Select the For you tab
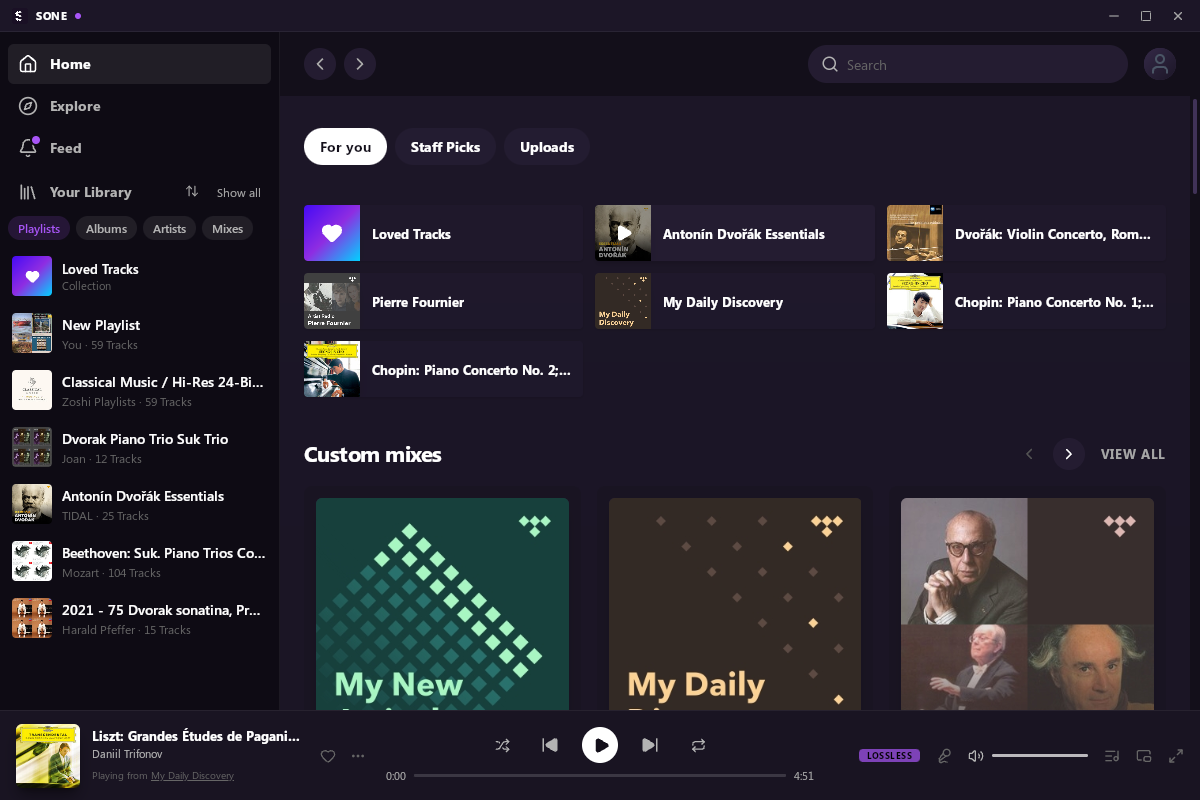 (345, 147)
